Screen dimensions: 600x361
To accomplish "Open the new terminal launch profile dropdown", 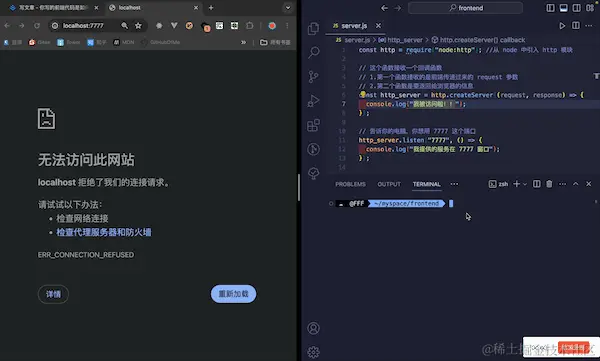I will click(525, 184).
